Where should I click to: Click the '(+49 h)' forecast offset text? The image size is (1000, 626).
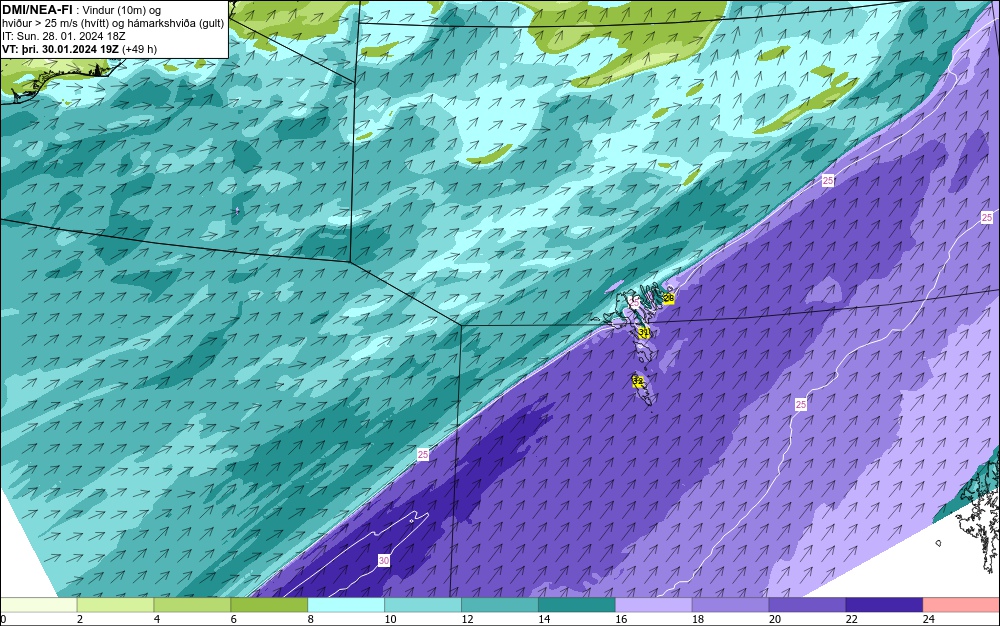(x=140, y=49)
